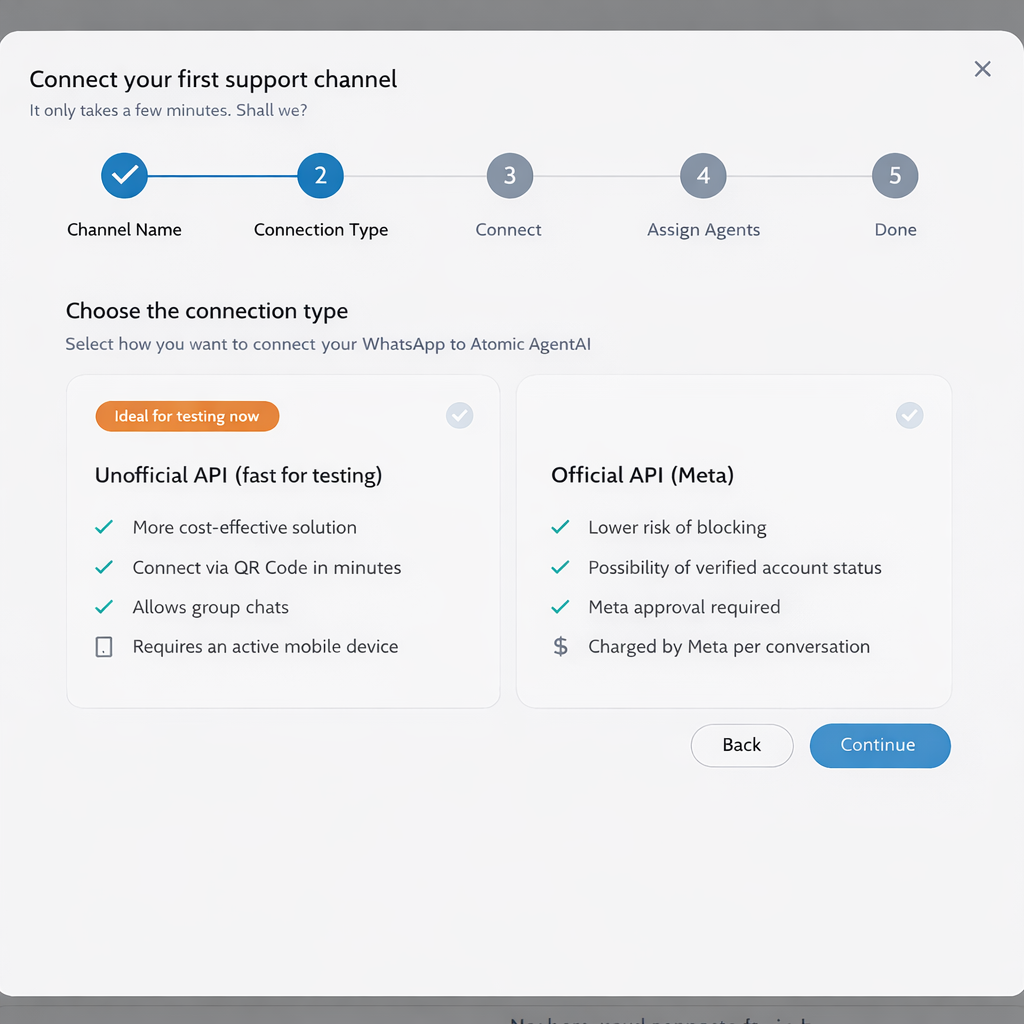Click the completed Channel Name step checkmark
Viewport: 1024px width, 1024px height.
coord(125,176)
